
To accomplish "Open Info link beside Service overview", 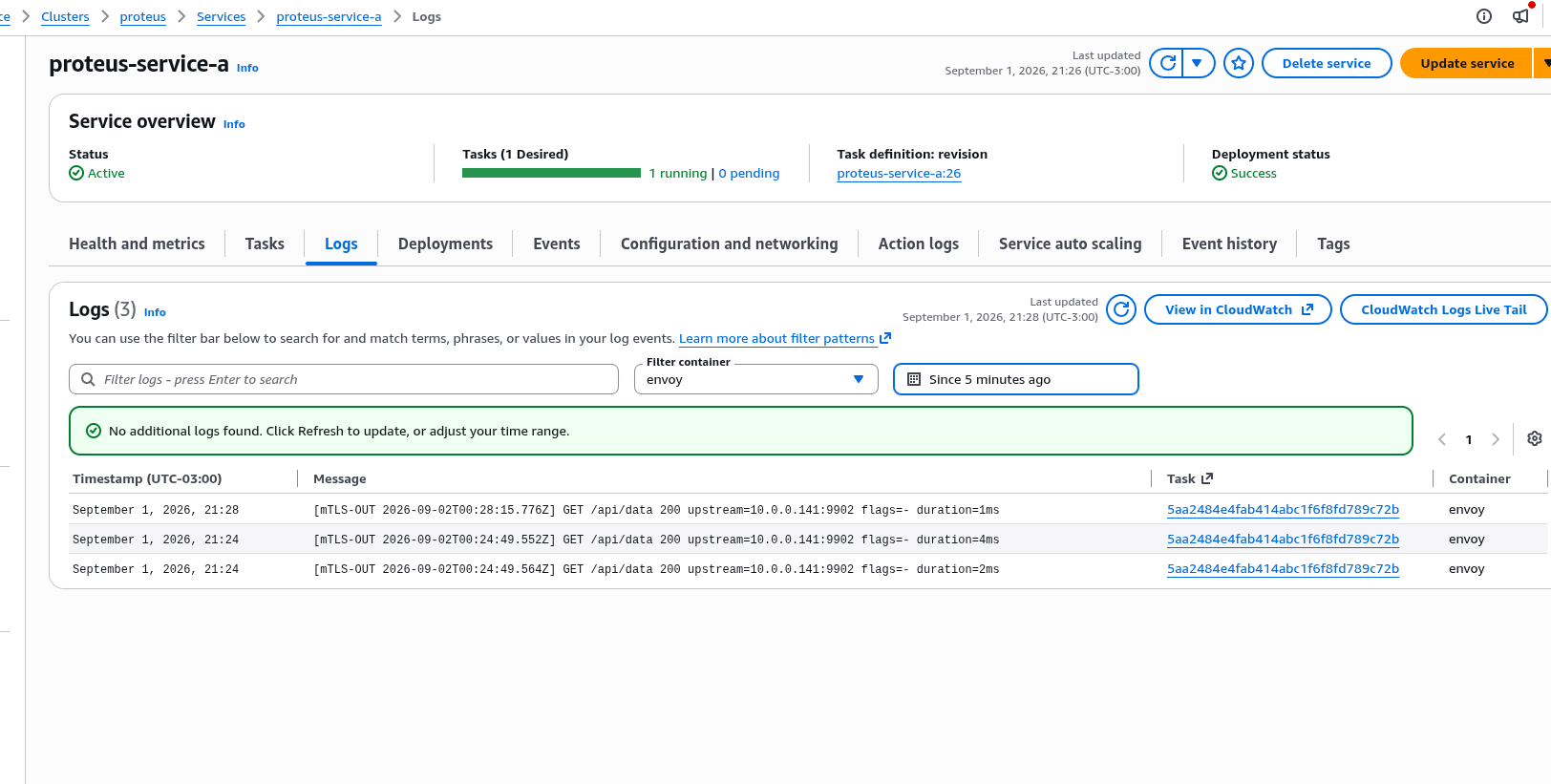I will (x=234, y=124).
